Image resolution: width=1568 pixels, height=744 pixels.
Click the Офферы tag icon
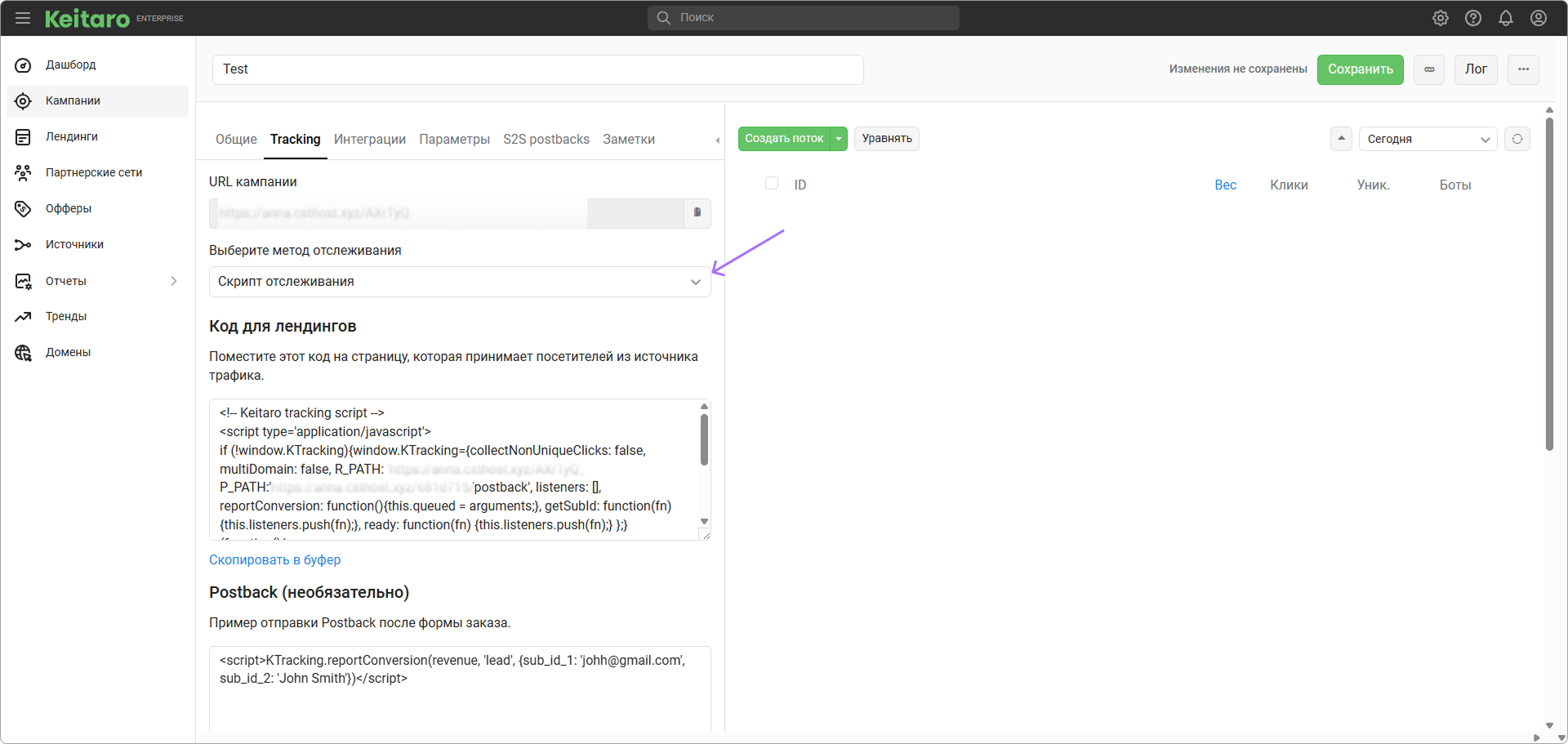pyautogui.click(x=23, y=209)
